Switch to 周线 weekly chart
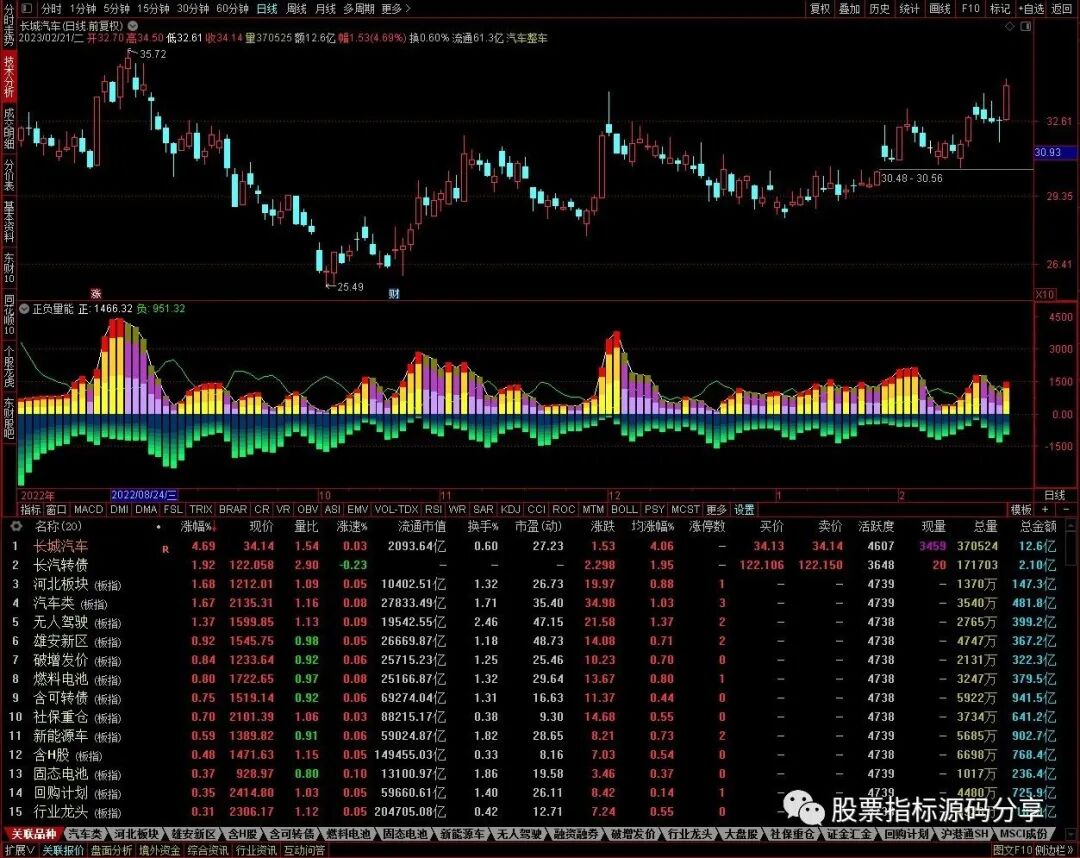Image resolution: width=1080 pixels, height=858 pixels. pos(296,8)
